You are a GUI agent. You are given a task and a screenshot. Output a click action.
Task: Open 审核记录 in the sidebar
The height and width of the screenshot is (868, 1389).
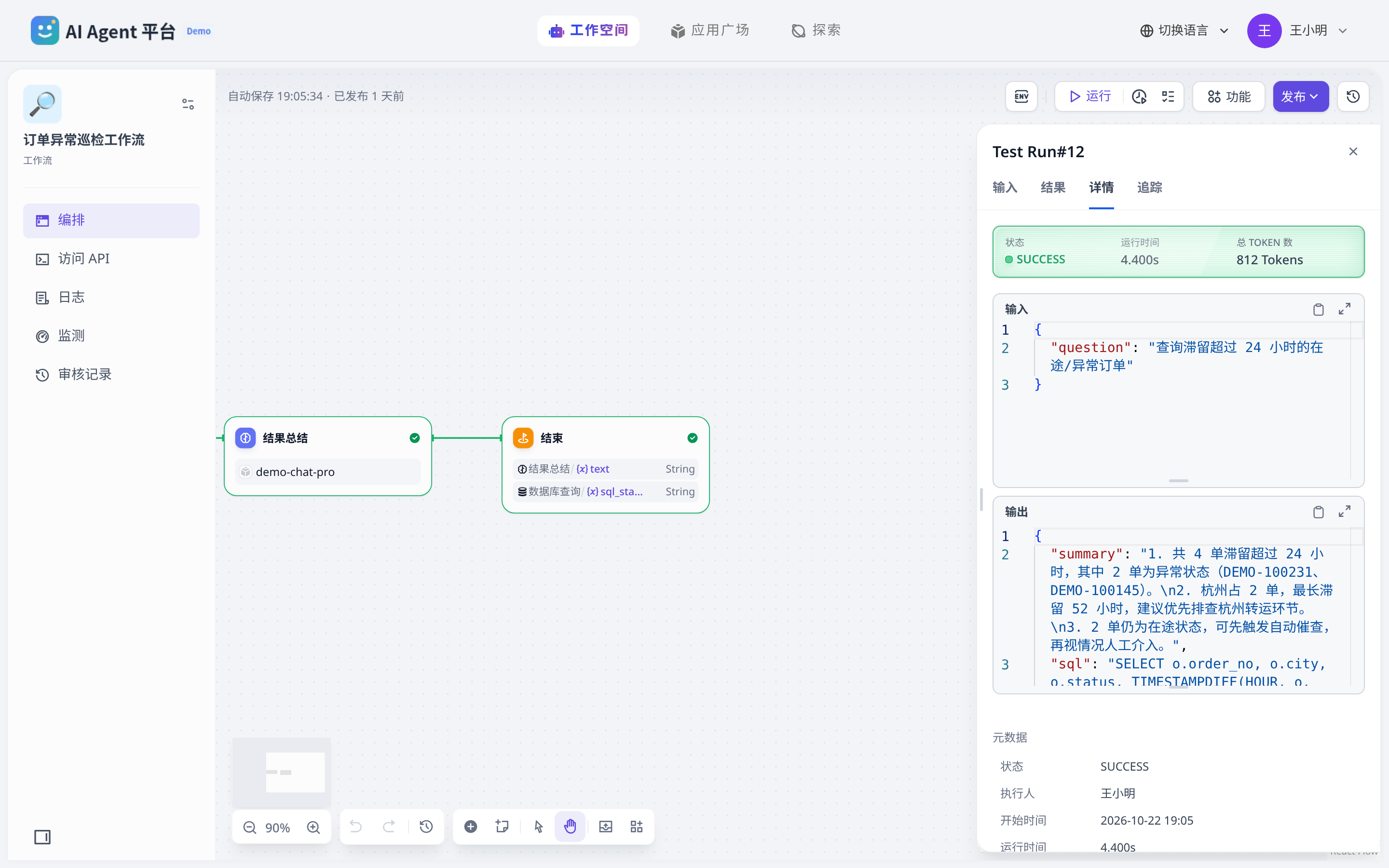pyautogui.click(x=111, y=374)
